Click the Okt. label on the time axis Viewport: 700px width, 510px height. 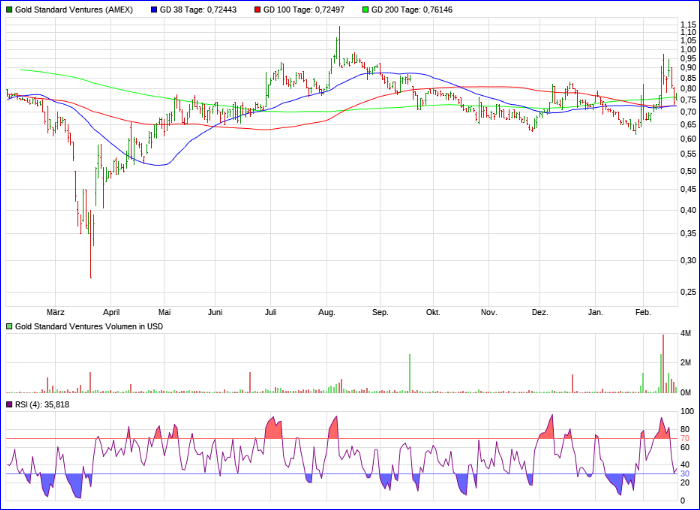[433, 312]
